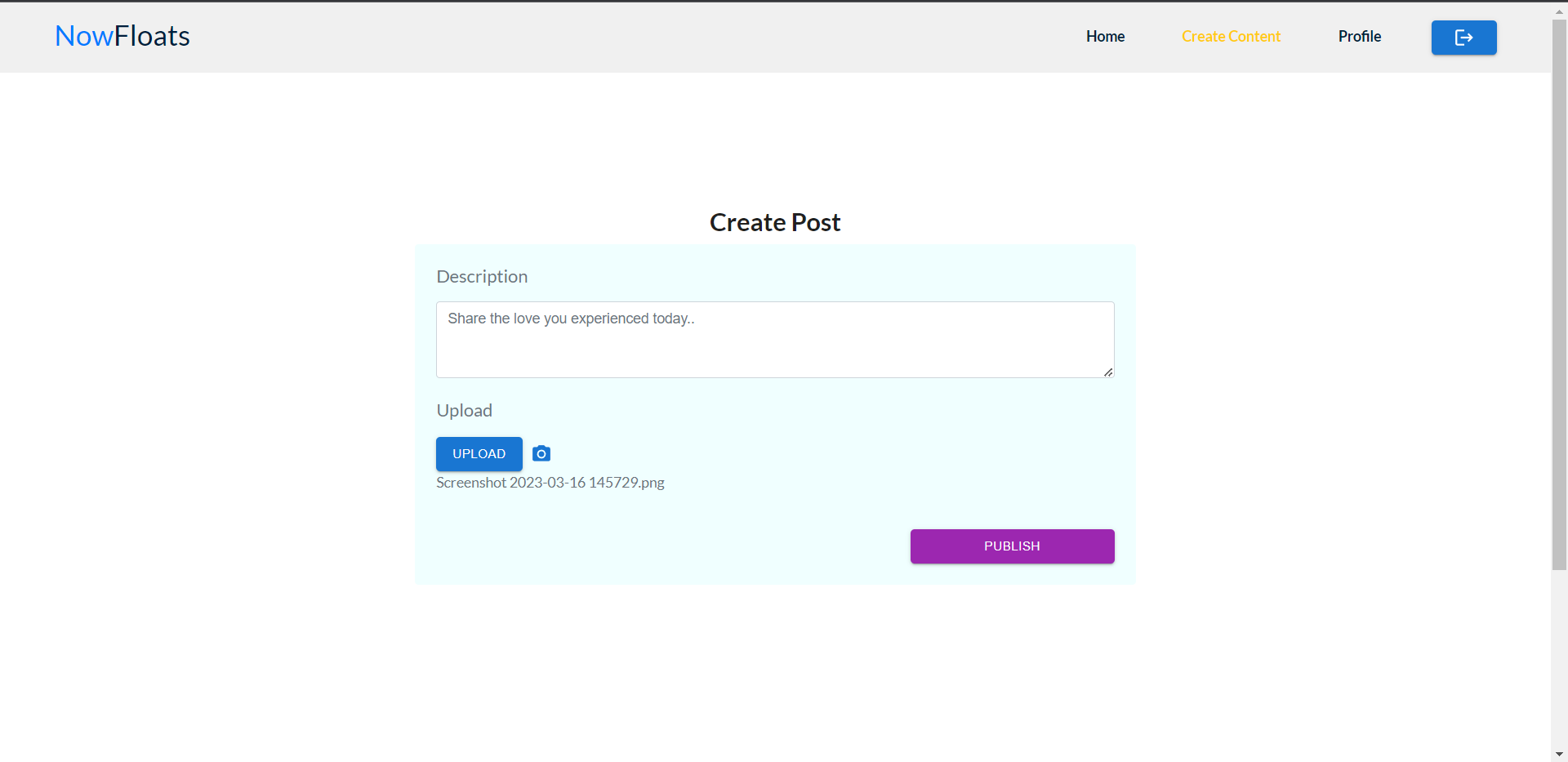This screenshot has width=1568, height=762.
Task: Click the camera icon to capture a photo
Action: click(541, 453)
